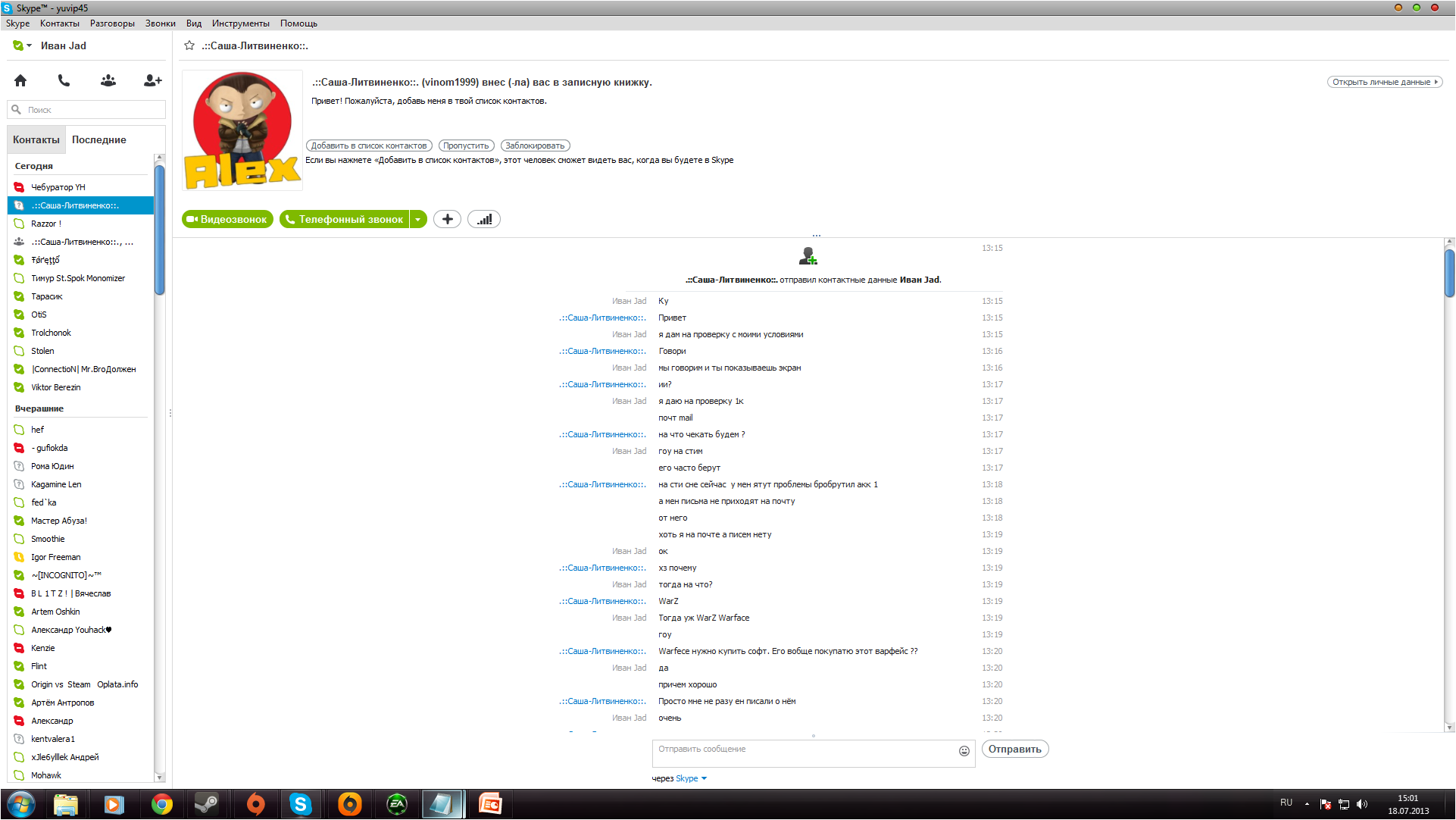The height and width of the screenshot is (820, 1456).
Task: Expand the status dropdown beside Иван Jad
Action: coord(29,45)
